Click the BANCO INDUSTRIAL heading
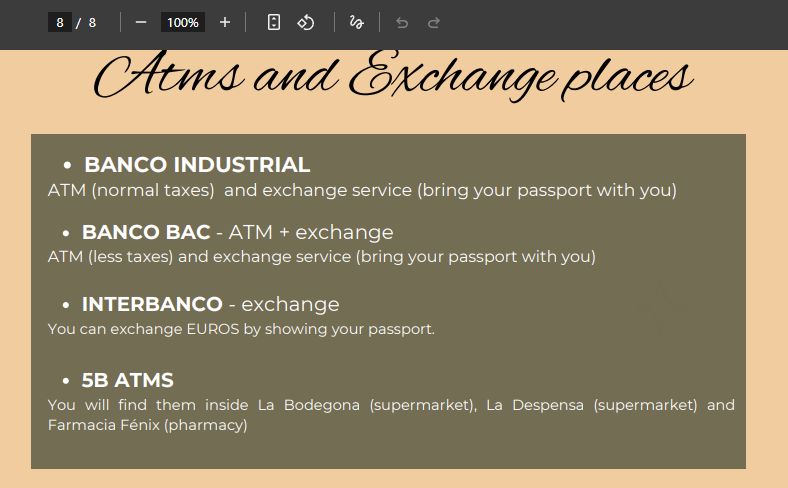The width and height of the screenshot is (788, 488). tap(197, 165)
